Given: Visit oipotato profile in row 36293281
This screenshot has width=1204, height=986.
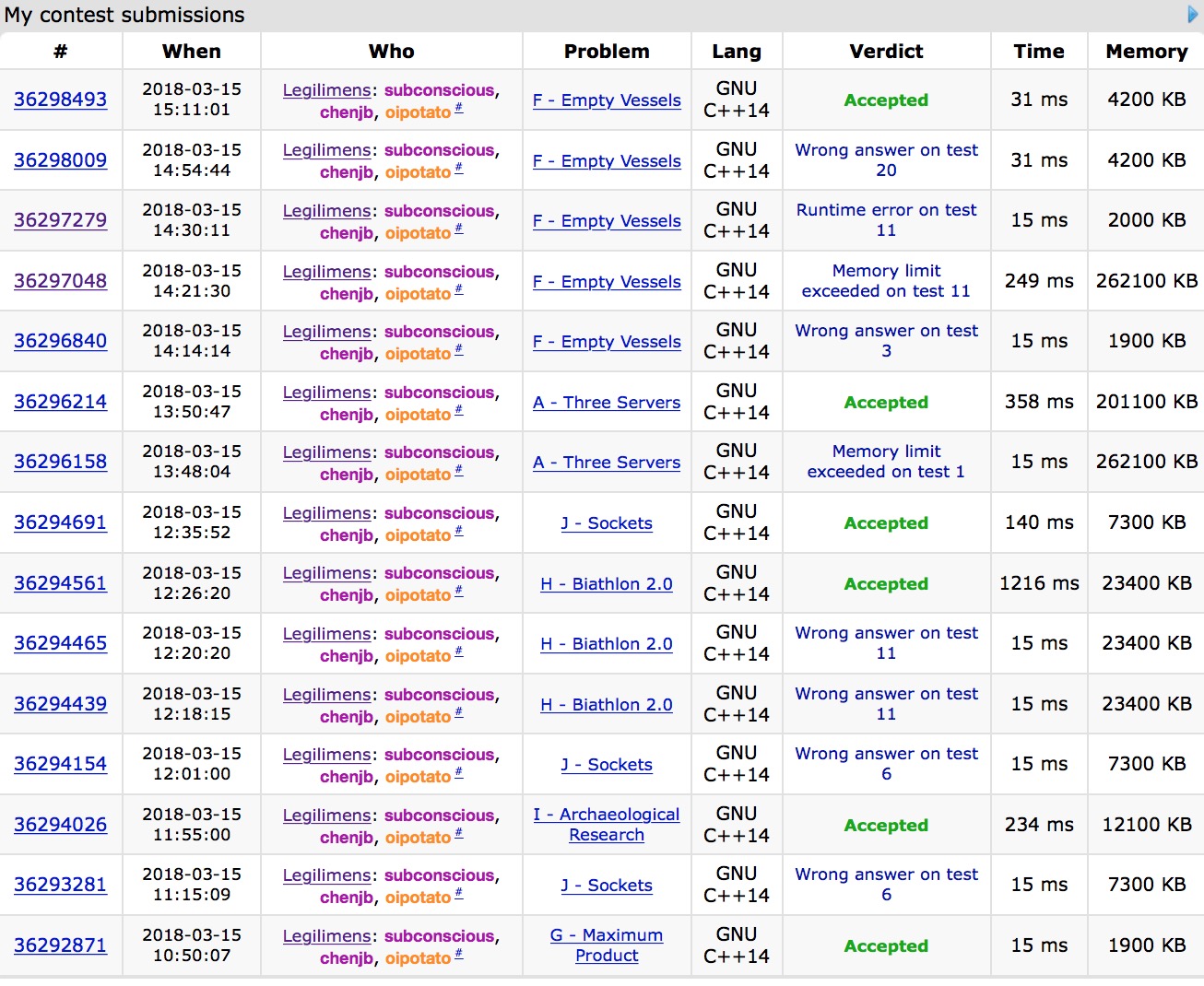Looking at the screenshot, I should [x=418, y=898].
